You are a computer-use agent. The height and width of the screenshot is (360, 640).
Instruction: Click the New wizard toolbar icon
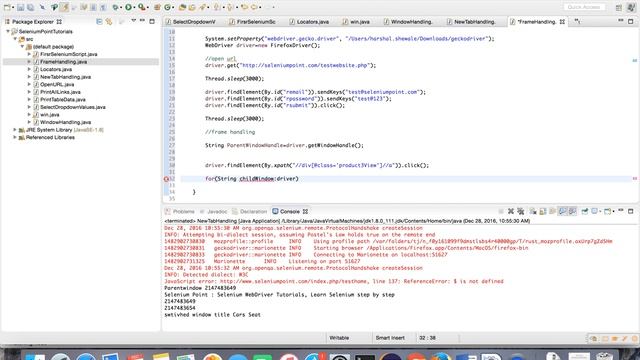coord(7,7)
